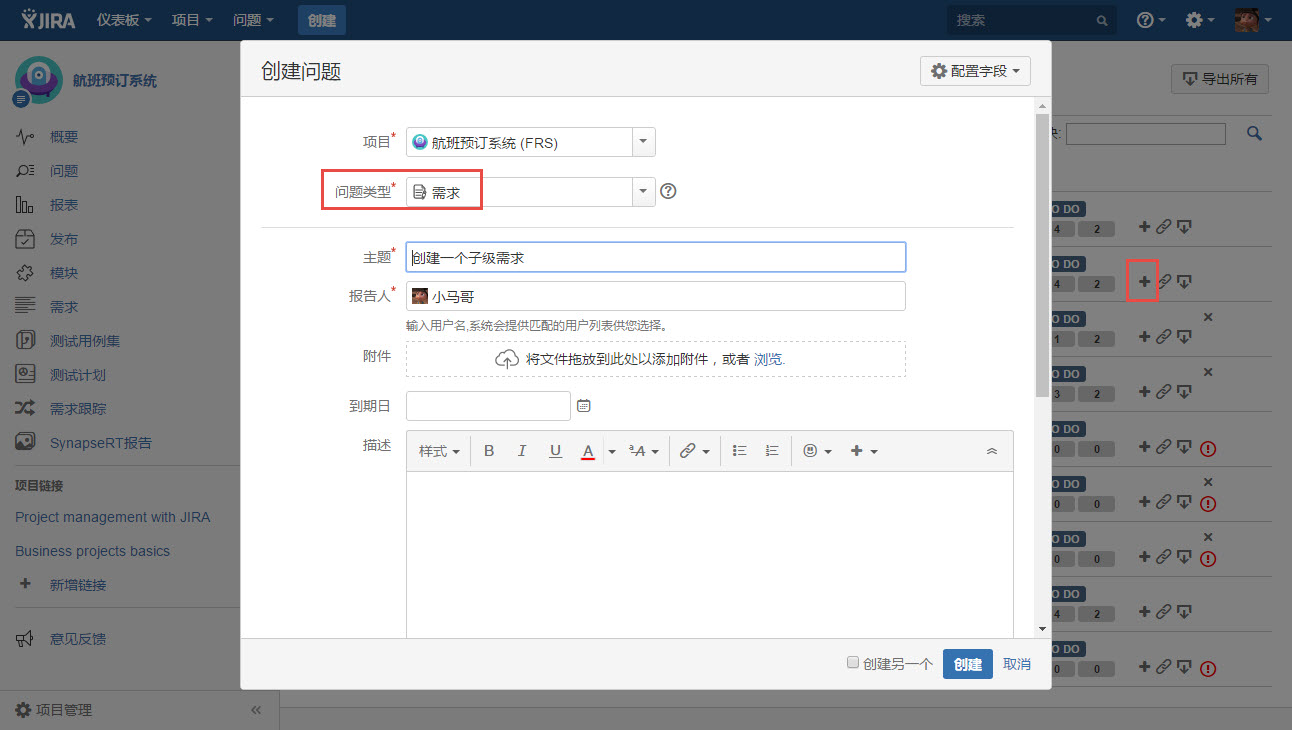Click 意见反馈 in the sidebar

(x=78, y=639)
